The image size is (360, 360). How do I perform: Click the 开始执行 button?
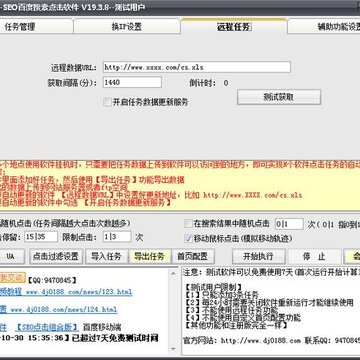click(x=258, y=256)
